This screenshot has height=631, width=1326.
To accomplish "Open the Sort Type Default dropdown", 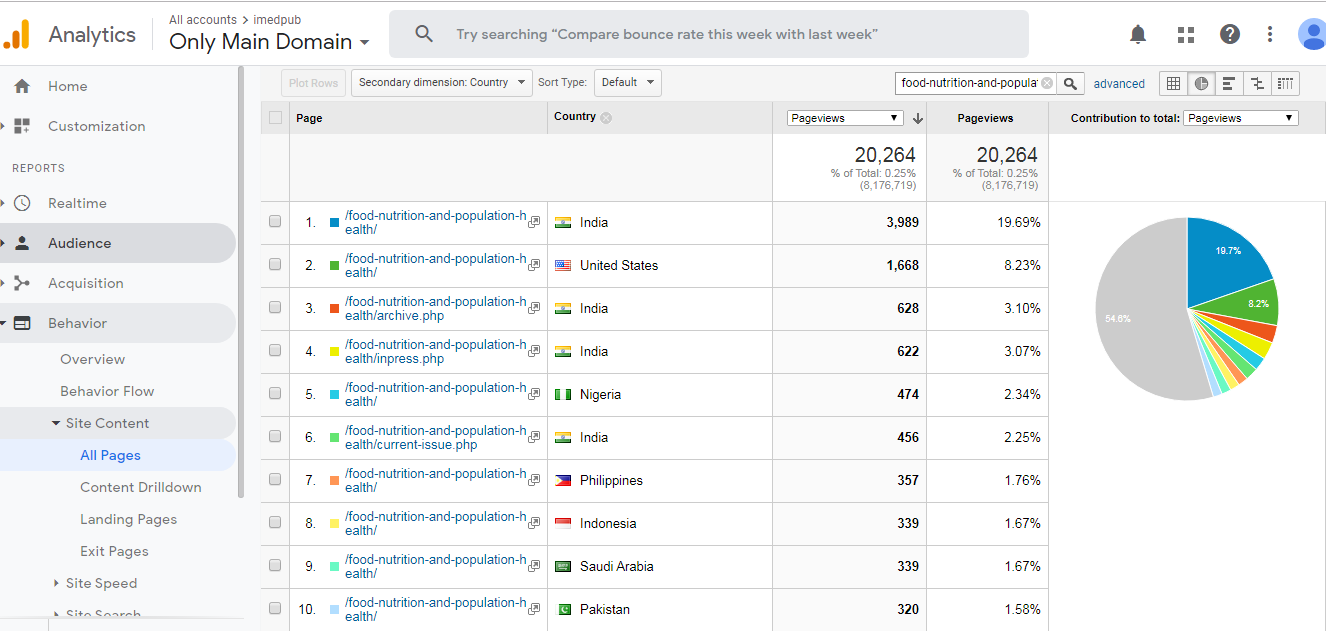I will click(627, 83).
